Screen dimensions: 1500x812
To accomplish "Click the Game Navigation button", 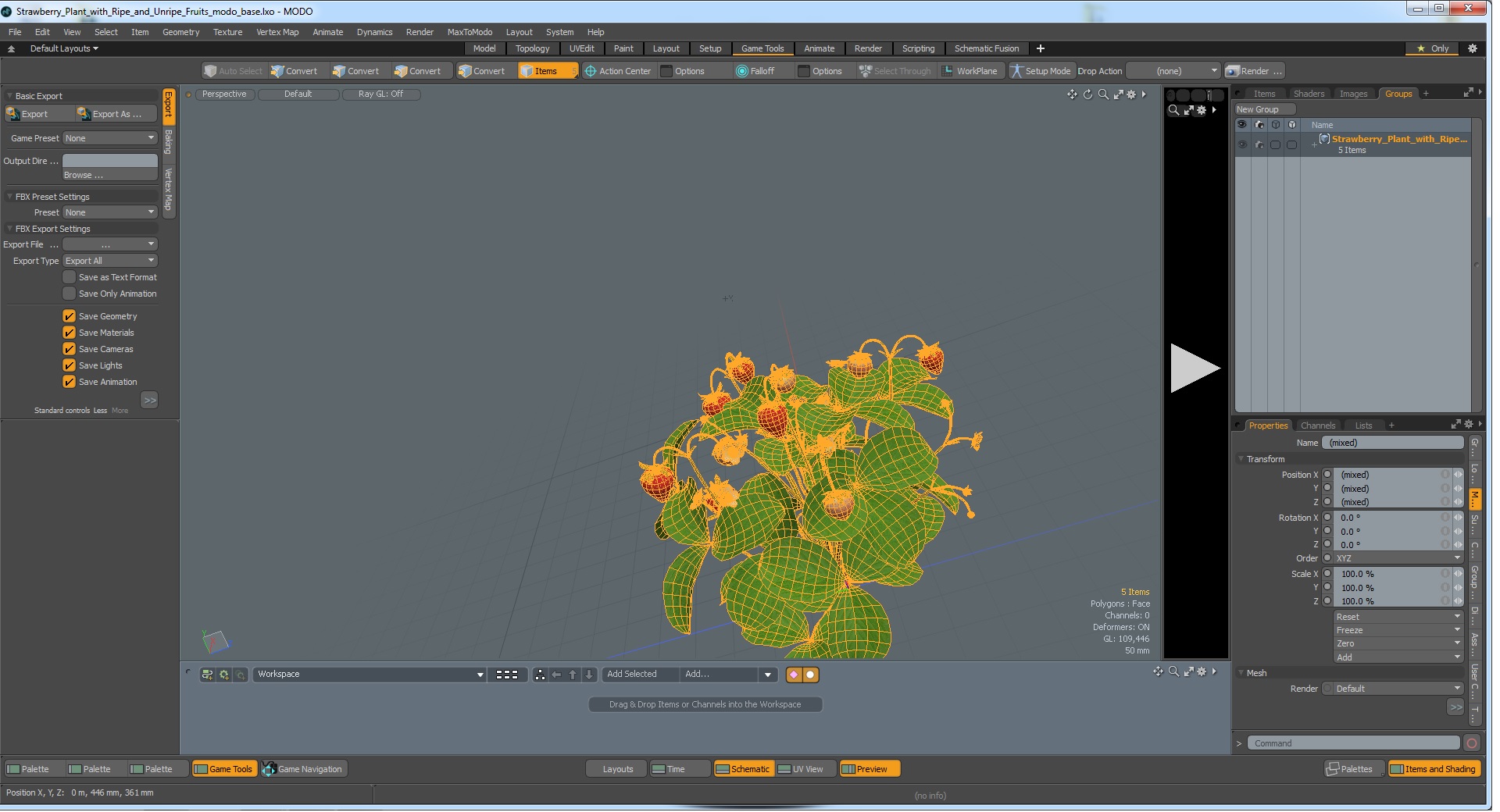I will 304,769.
